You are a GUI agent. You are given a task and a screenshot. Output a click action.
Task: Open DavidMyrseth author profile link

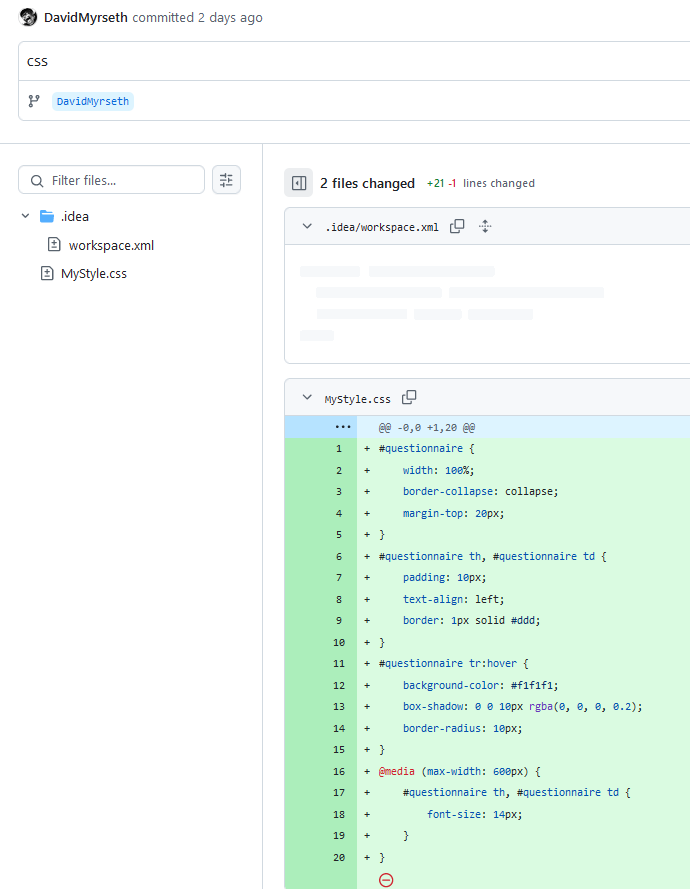[86, 18]
